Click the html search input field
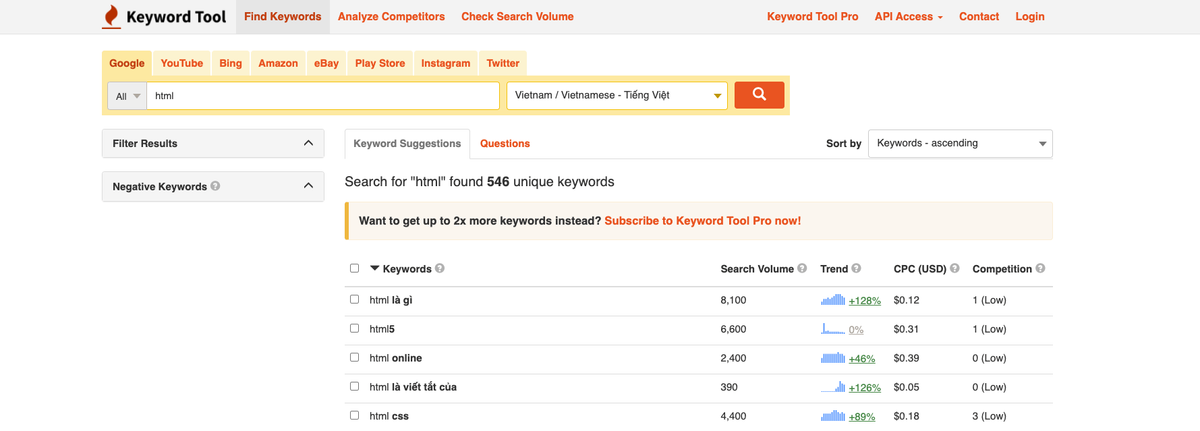The height and width of the screenshot is (431, 1200). coord(322,96)
